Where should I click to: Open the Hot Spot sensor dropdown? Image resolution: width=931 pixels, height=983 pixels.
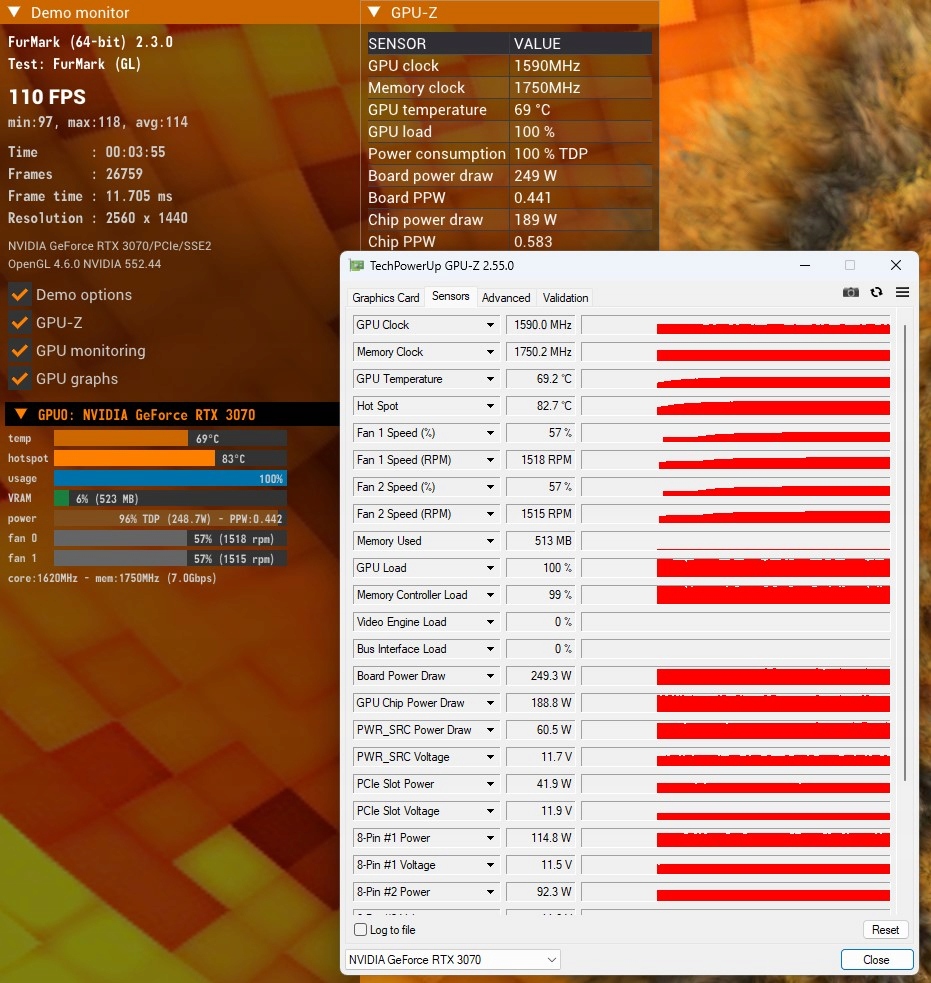(490, 406)
